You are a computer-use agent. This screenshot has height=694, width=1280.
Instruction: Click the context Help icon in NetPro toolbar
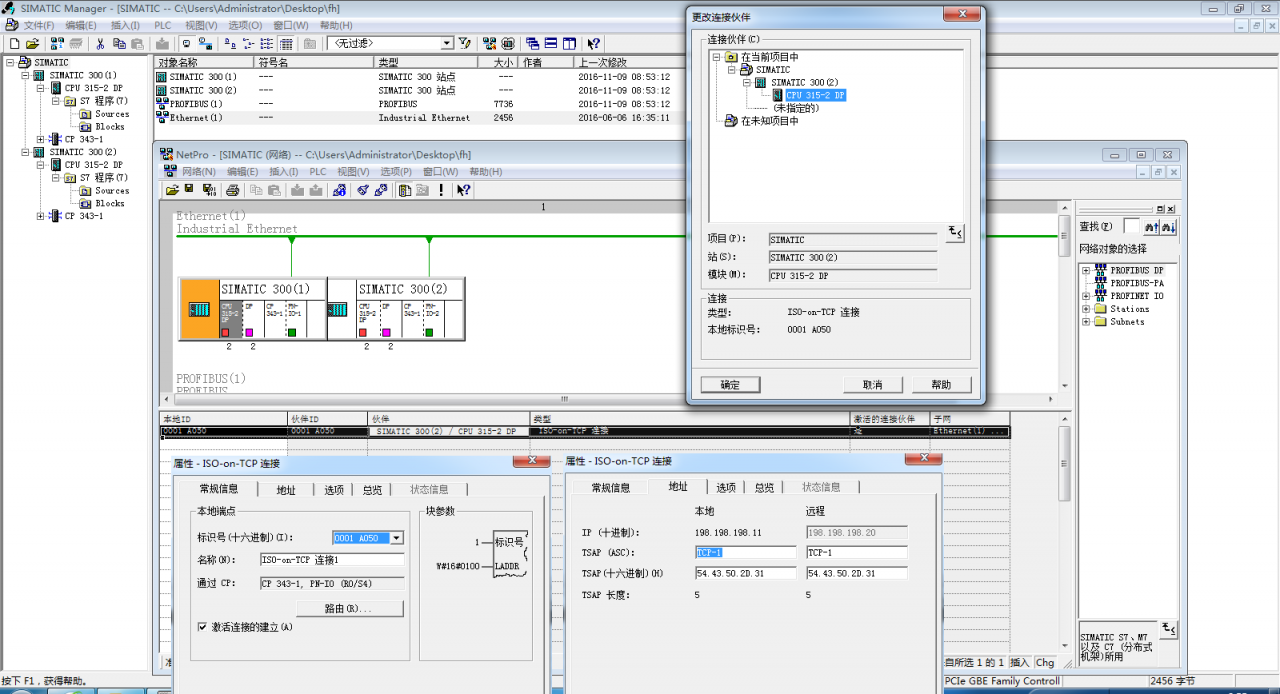464,190
